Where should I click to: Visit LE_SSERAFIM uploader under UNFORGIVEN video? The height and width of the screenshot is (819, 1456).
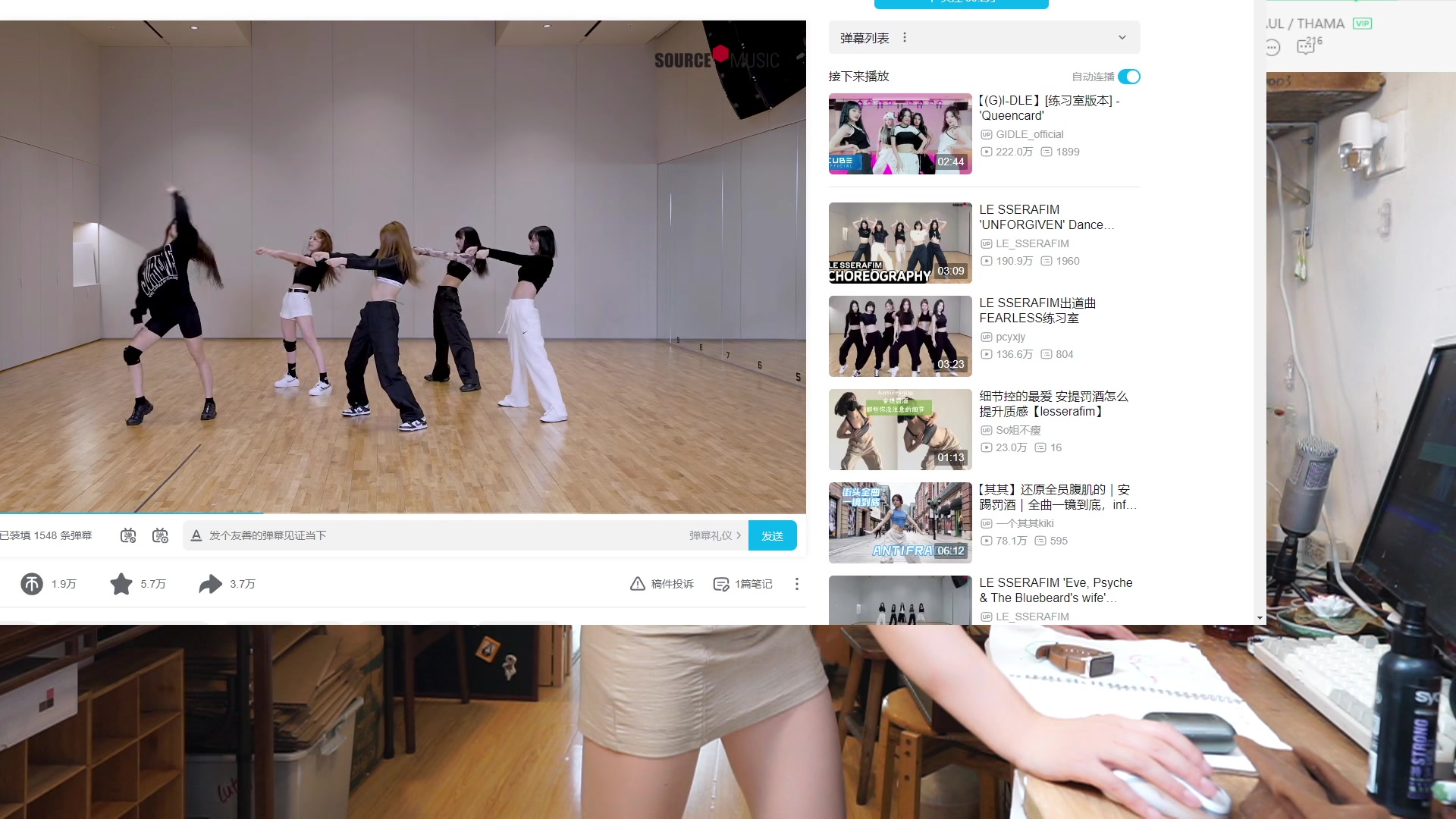click(x=1025, y=243)
